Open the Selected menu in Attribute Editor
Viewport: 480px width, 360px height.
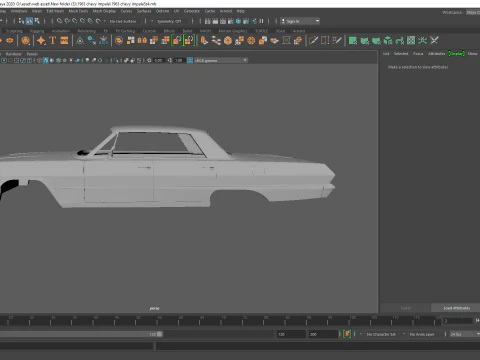pyautogui.click(x=401, y=53)
